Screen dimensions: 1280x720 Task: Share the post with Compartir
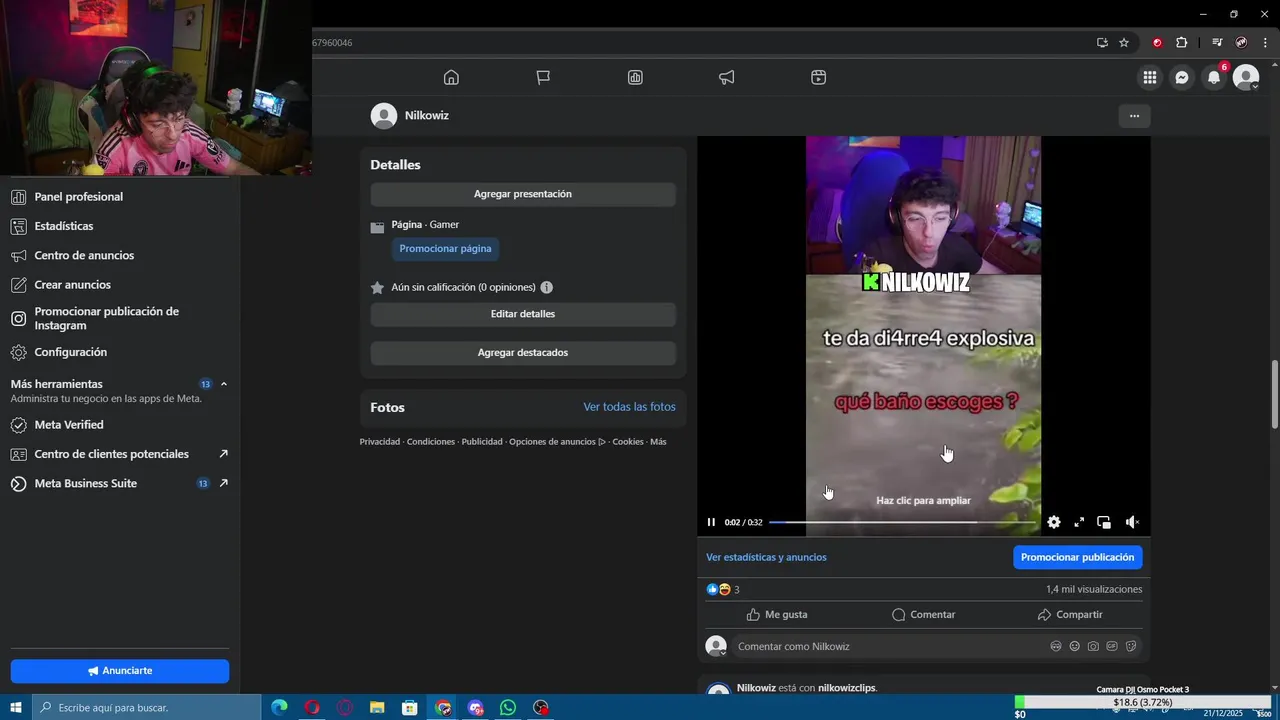pos(1070,614)
